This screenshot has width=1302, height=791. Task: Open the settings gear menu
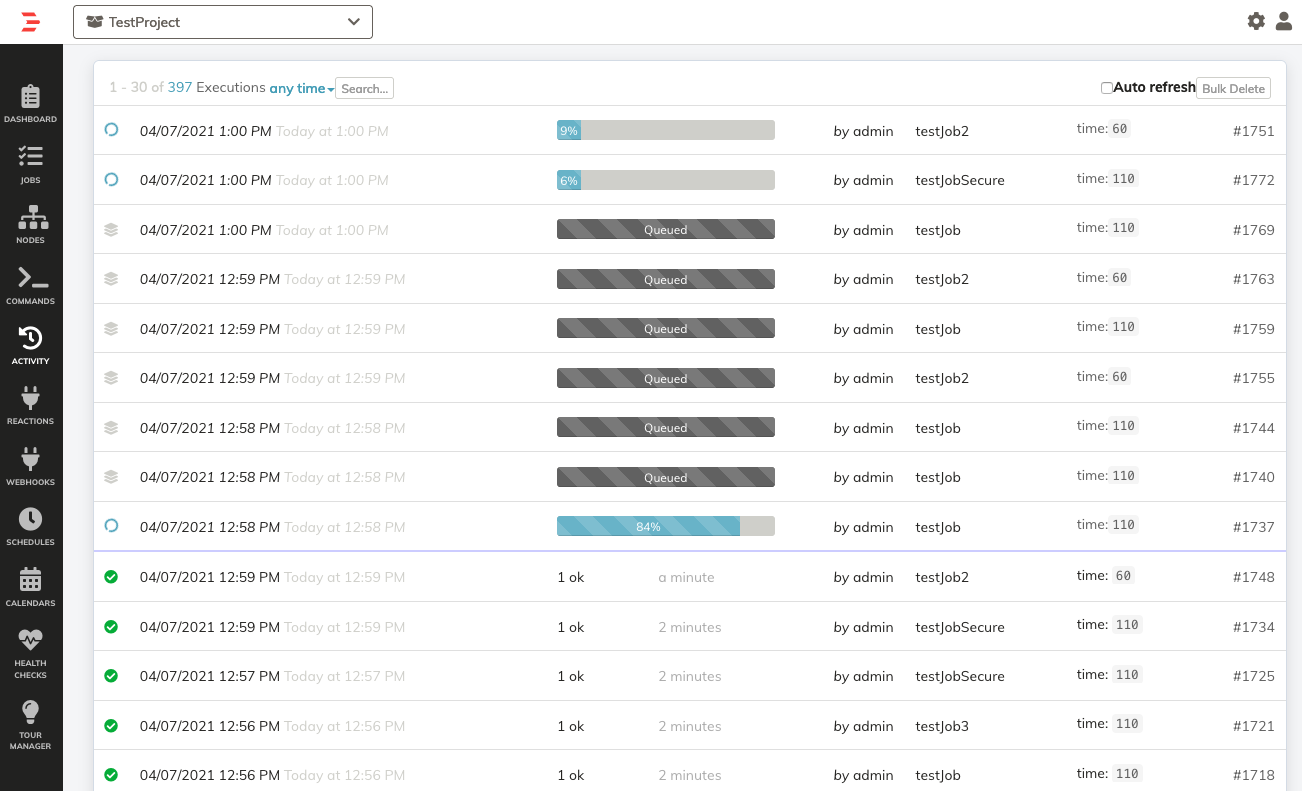coord(1256,20)
